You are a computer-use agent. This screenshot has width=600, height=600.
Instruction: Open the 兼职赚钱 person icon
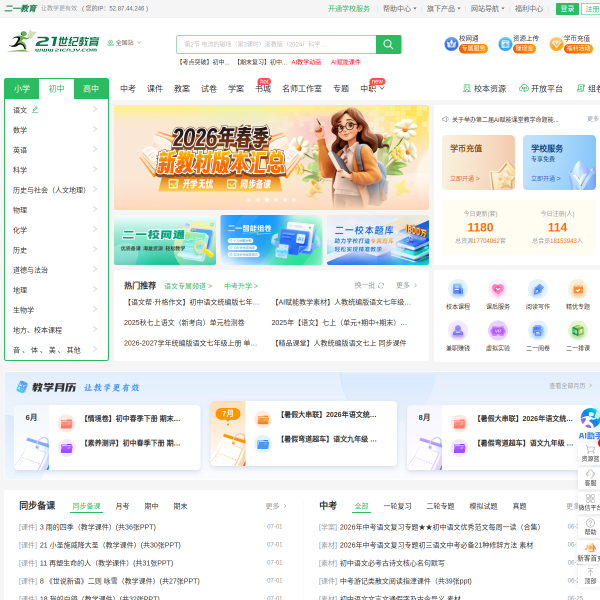tap(458, 331)
